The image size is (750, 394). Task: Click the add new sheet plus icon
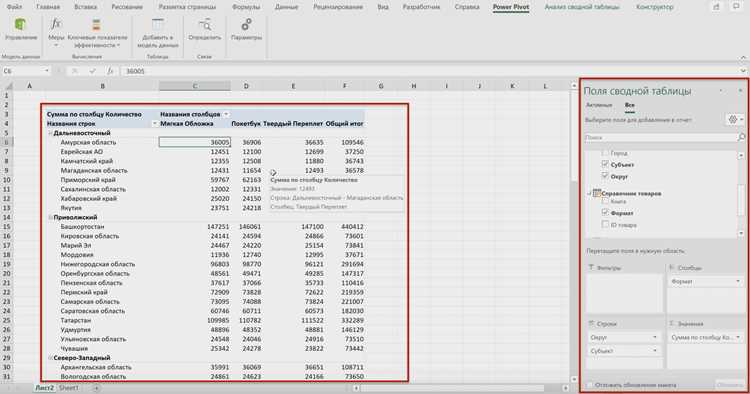point(96,388)
